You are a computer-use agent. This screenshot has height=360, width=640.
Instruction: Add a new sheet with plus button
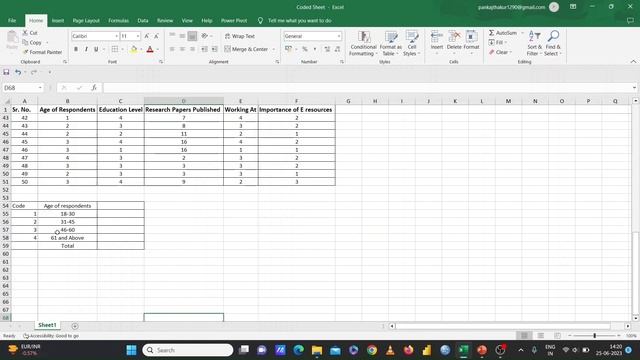75,326
